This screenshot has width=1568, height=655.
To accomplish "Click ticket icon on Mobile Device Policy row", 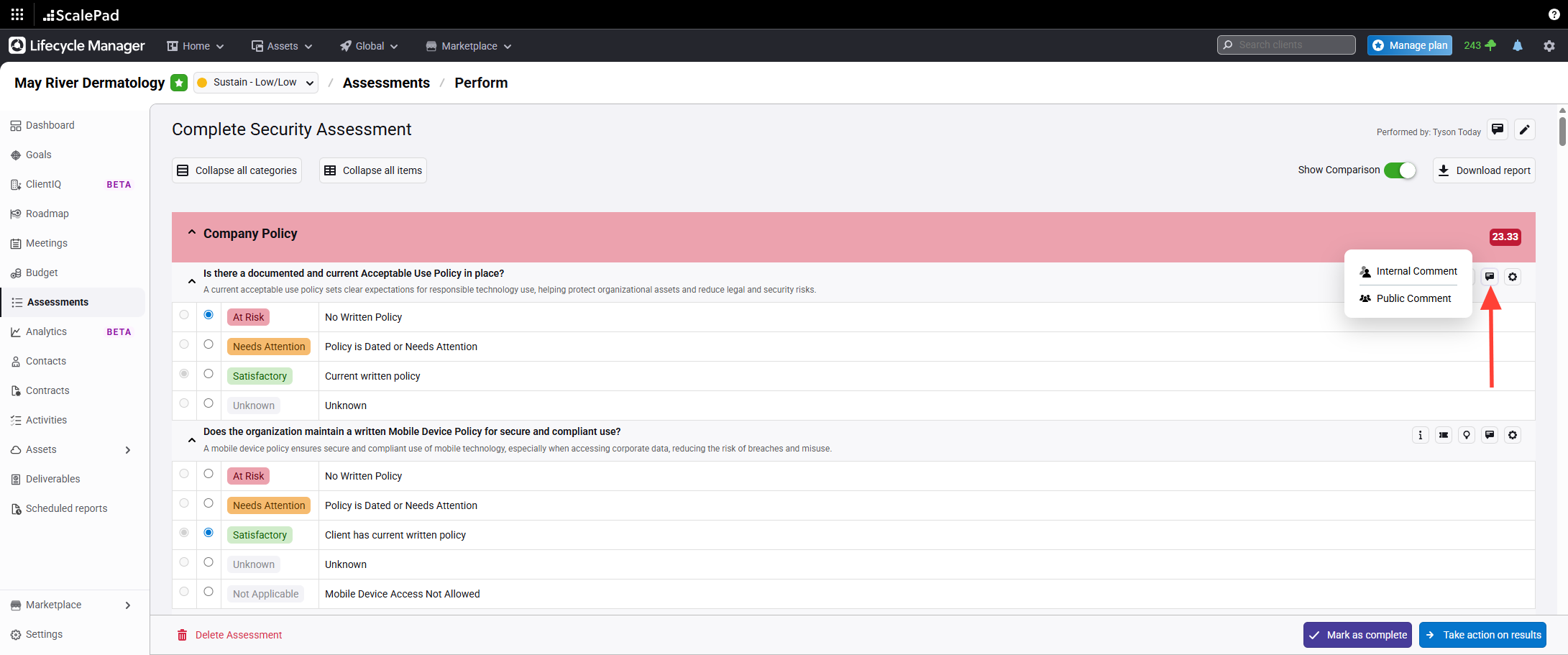I will [1443, 435].
